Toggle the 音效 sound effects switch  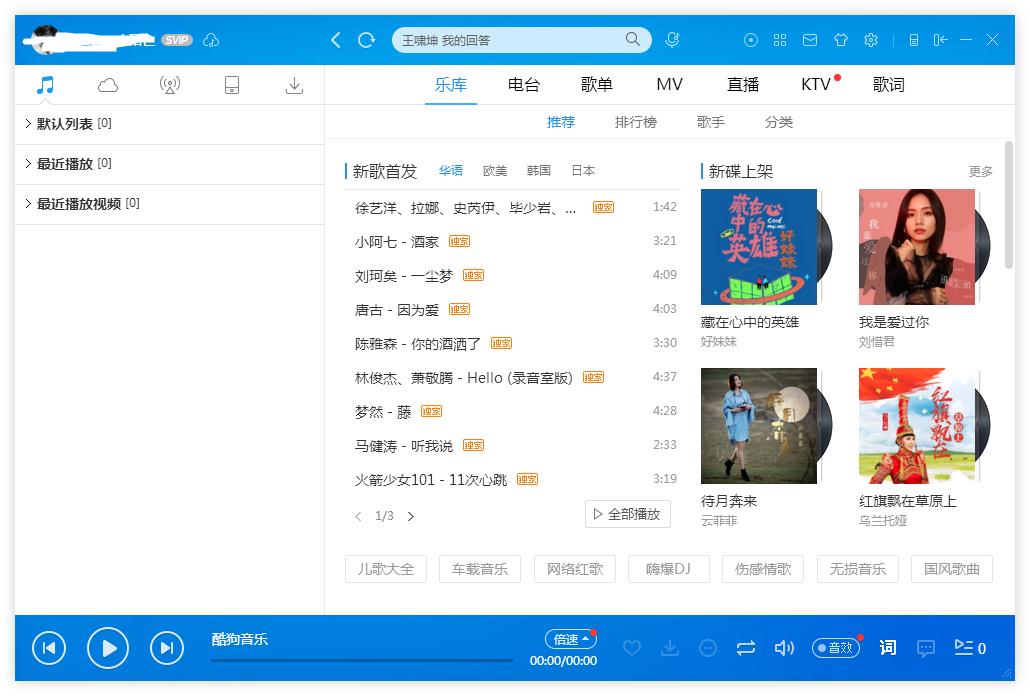coord(835,648)
